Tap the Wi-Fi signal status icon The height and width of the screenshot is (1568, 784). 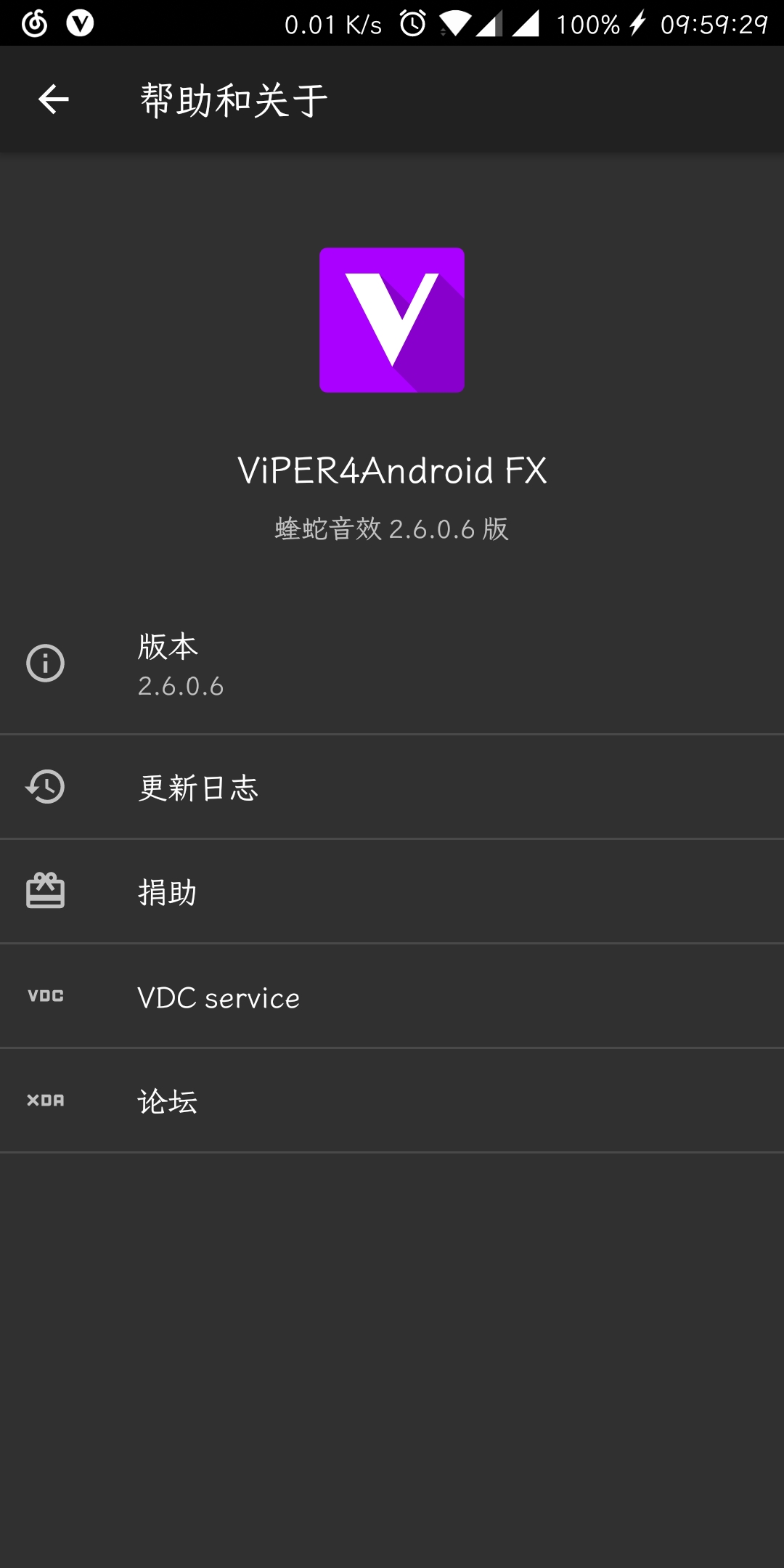[x=454, y=25]
